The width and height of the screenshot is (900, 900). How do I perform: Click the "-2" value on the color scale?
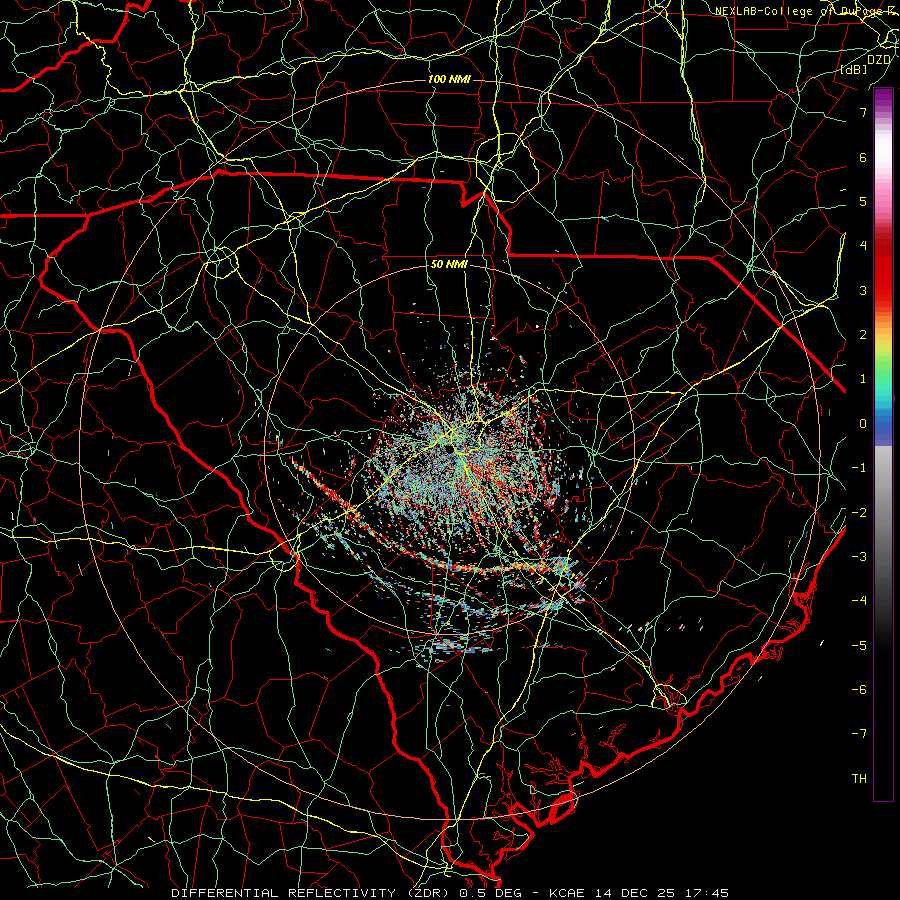pos(859,513)
